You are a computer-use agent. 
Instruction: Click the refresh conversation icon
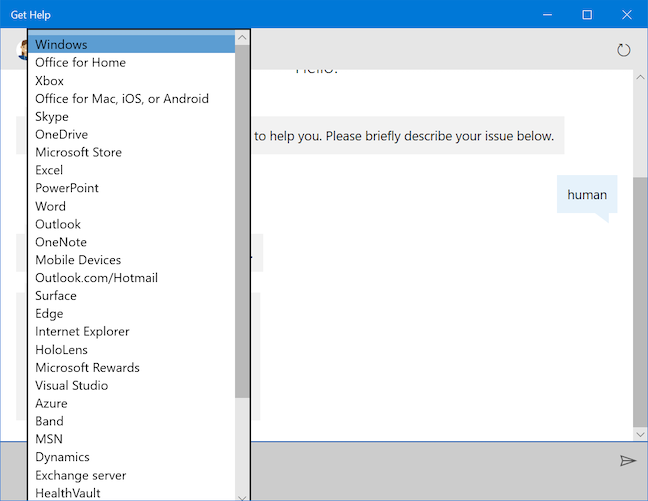pyautogui.click(x=624, y=50)
